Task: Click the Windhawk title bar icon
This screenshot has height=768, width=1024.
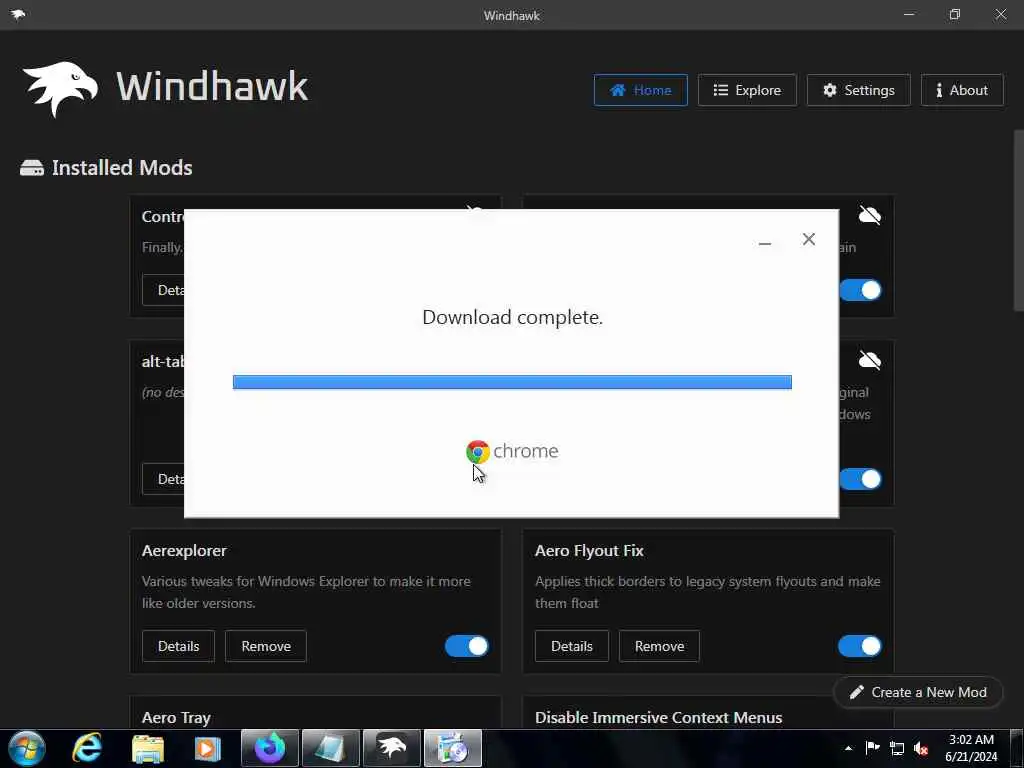Action: 18,14
